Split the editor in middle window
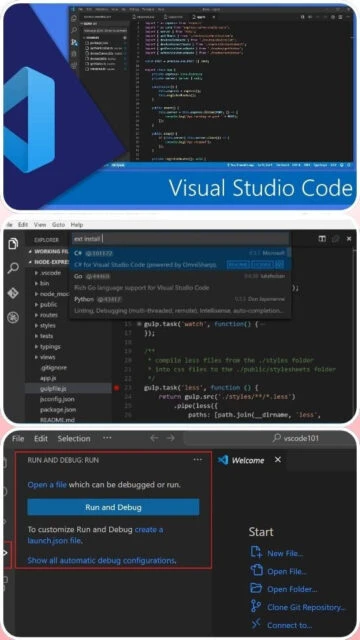Image resolution: width=360 pixels, height=640 pixels. pyautogui.click(x=322, y=238)
